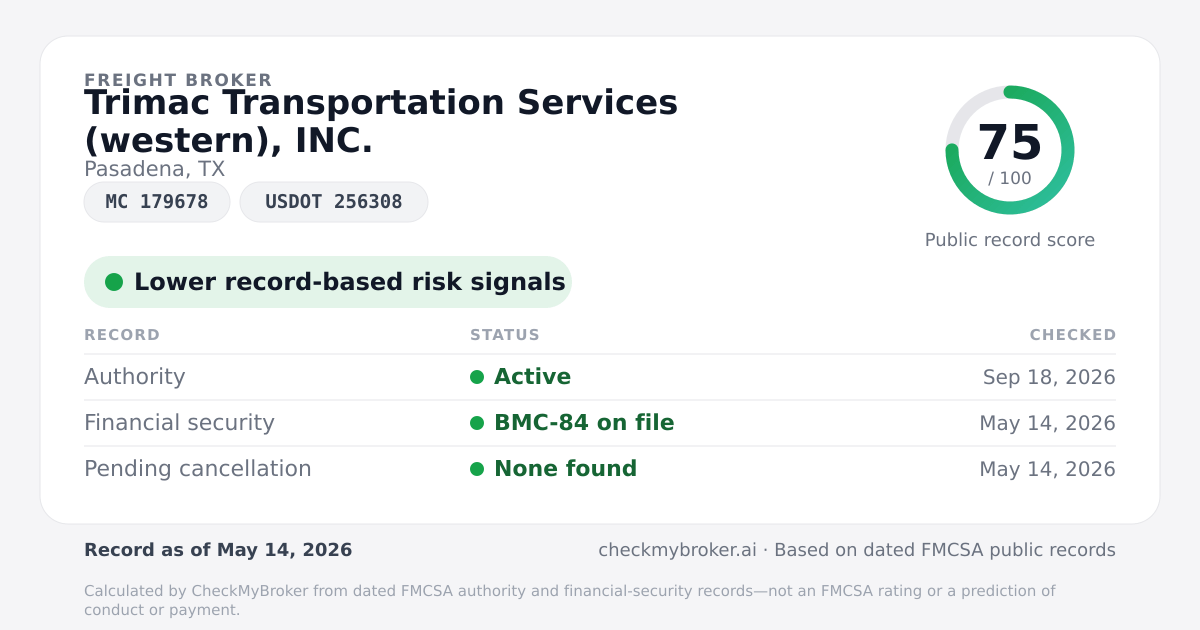Image resolution: width=1200 pixels, height=630 pixels.
Task: Click the RECORD column header
Action: 122,335
